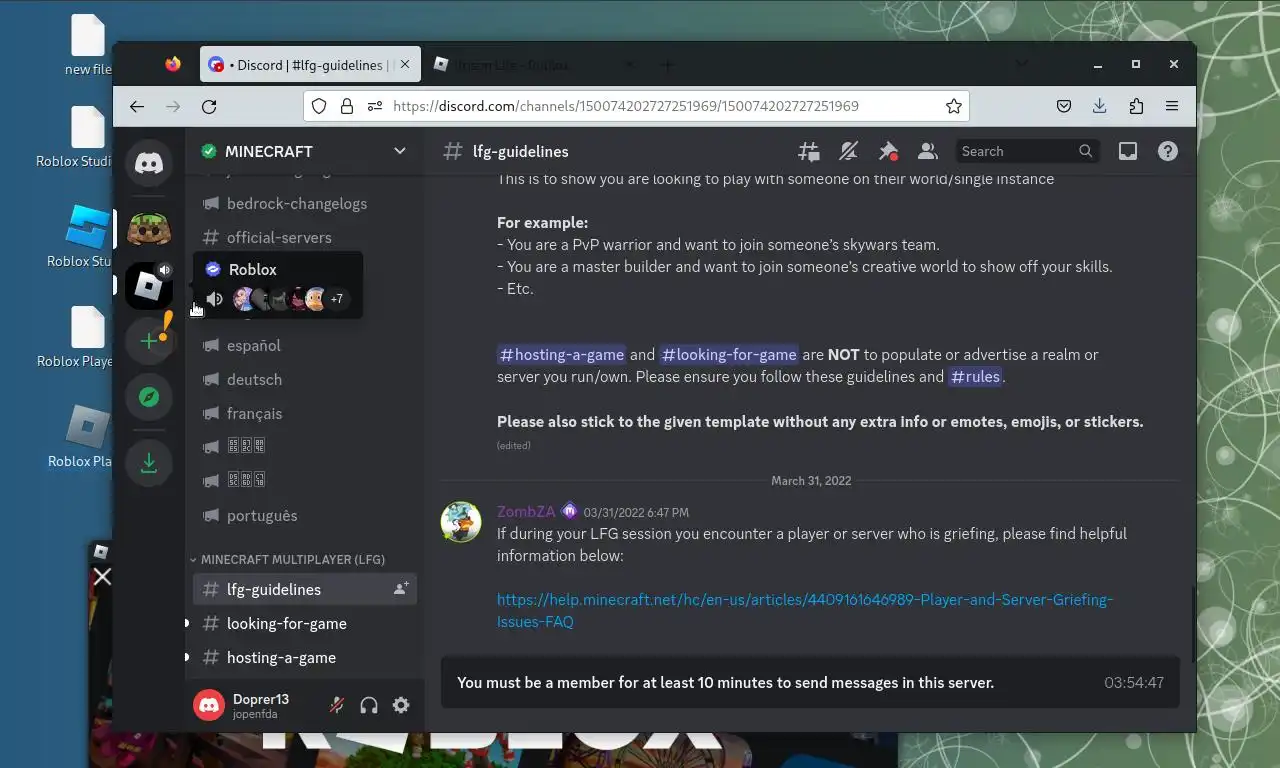Click Download Apps icon in server list

click(149, 463)
